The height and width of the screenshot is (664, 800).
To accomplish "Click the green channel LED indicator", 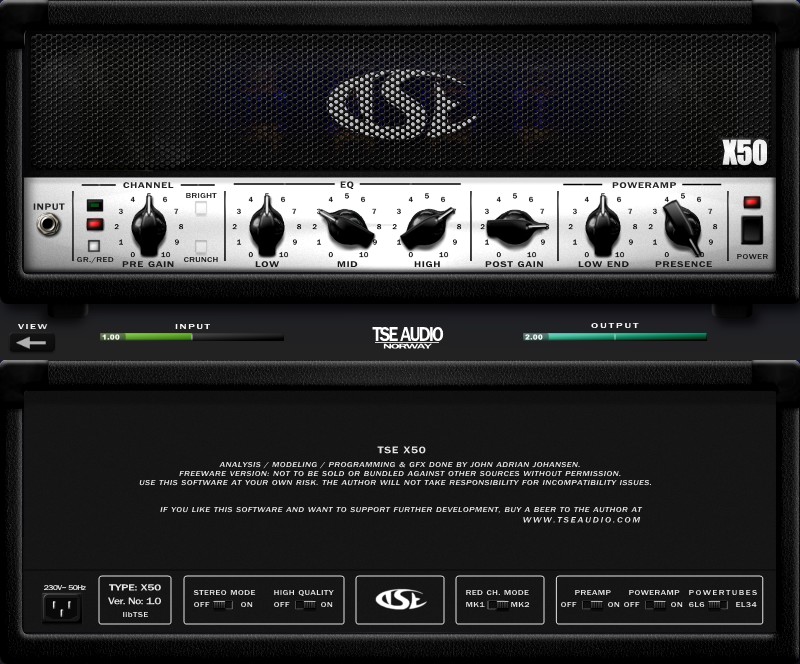I will point(94,206).
